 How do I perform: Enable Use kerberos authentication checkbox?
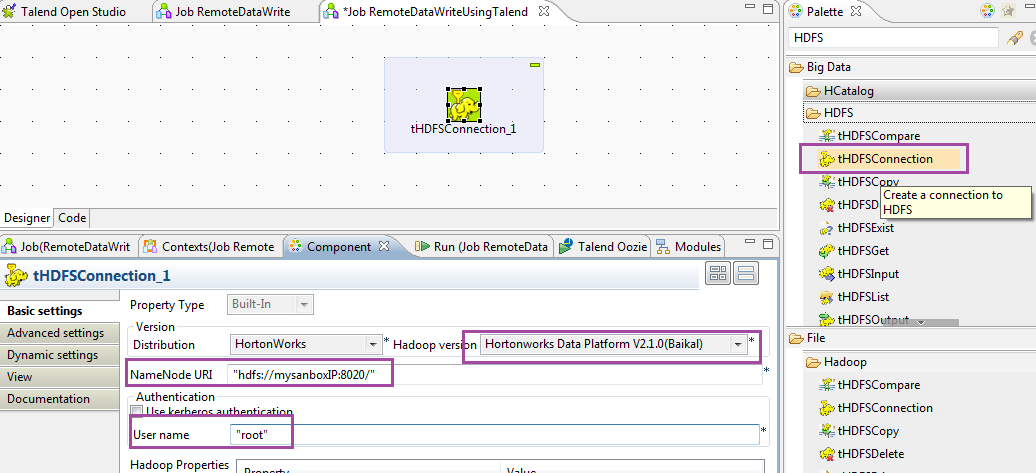tap(137, 412)
